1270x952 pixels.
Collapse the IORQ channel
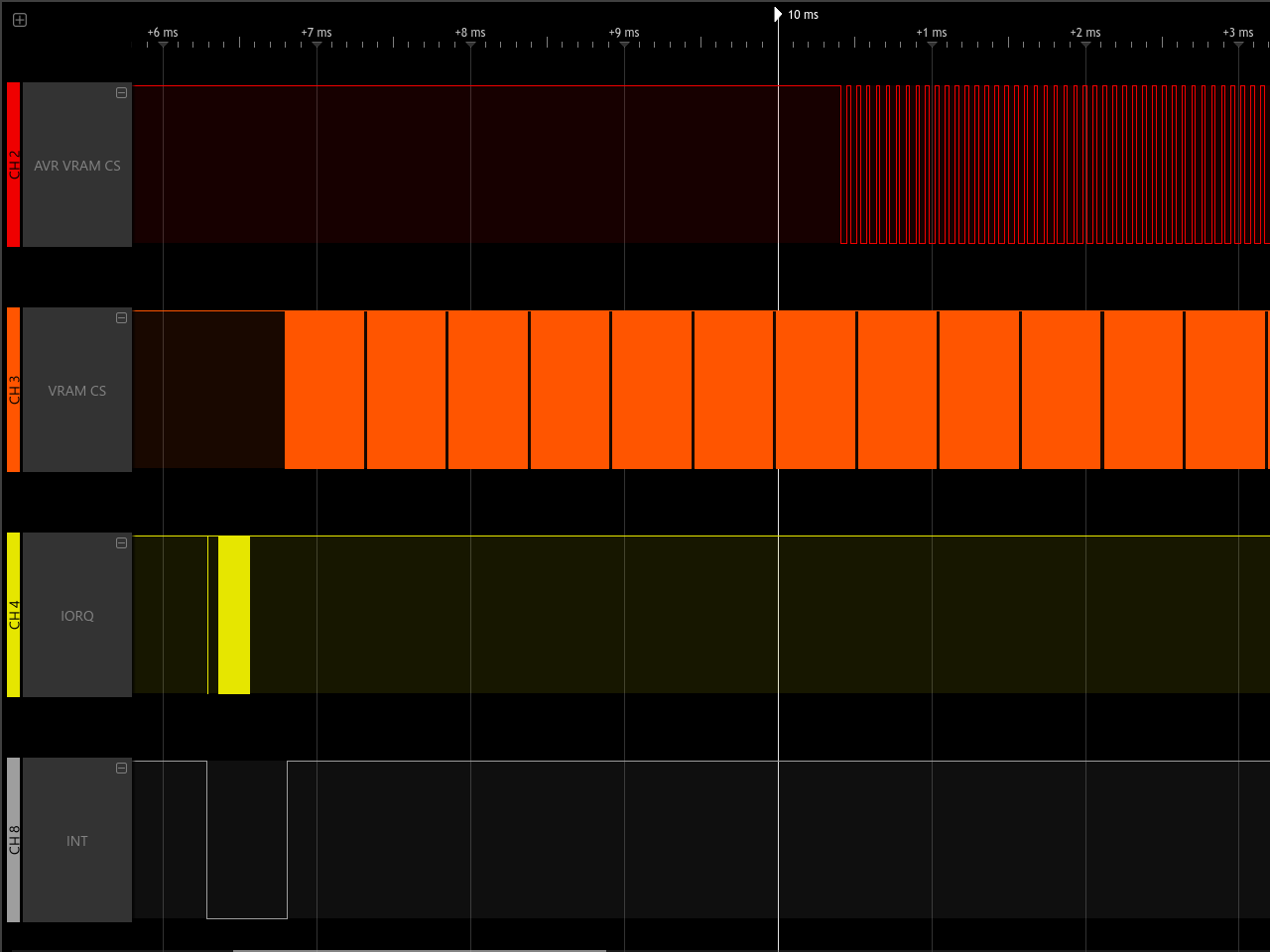121,543
